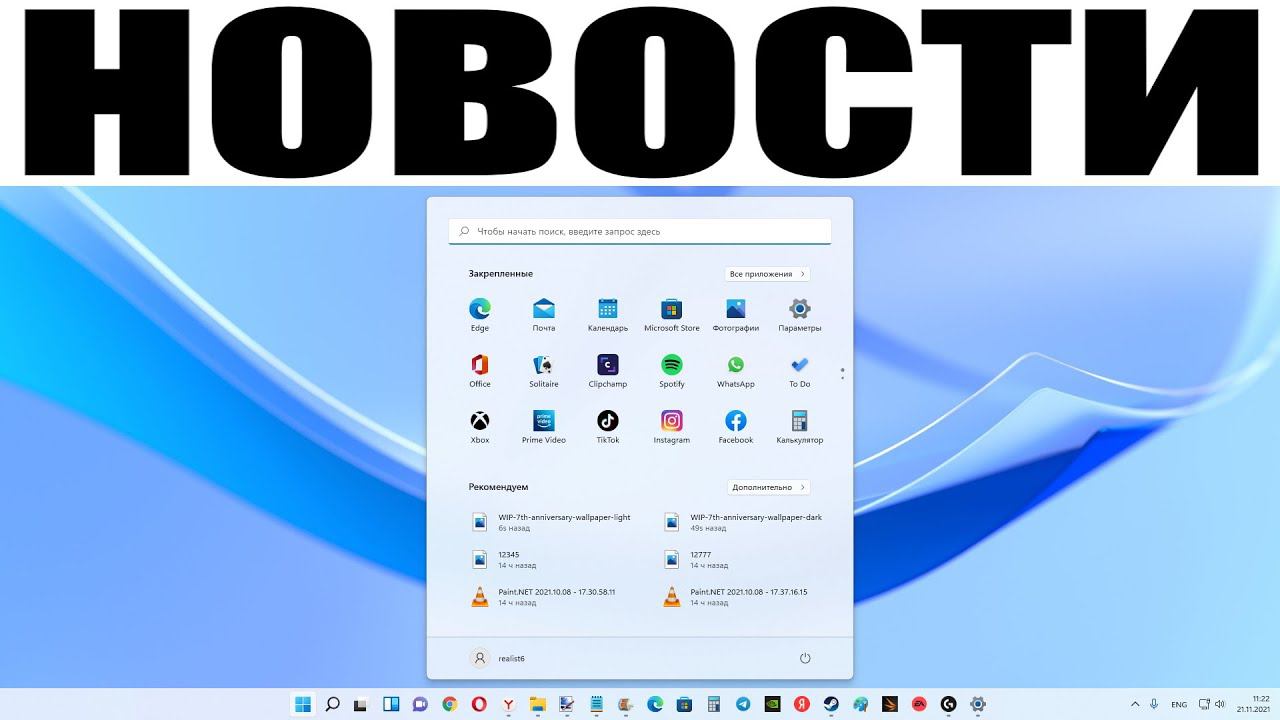Launch the Xbox app

coord(480,426)
